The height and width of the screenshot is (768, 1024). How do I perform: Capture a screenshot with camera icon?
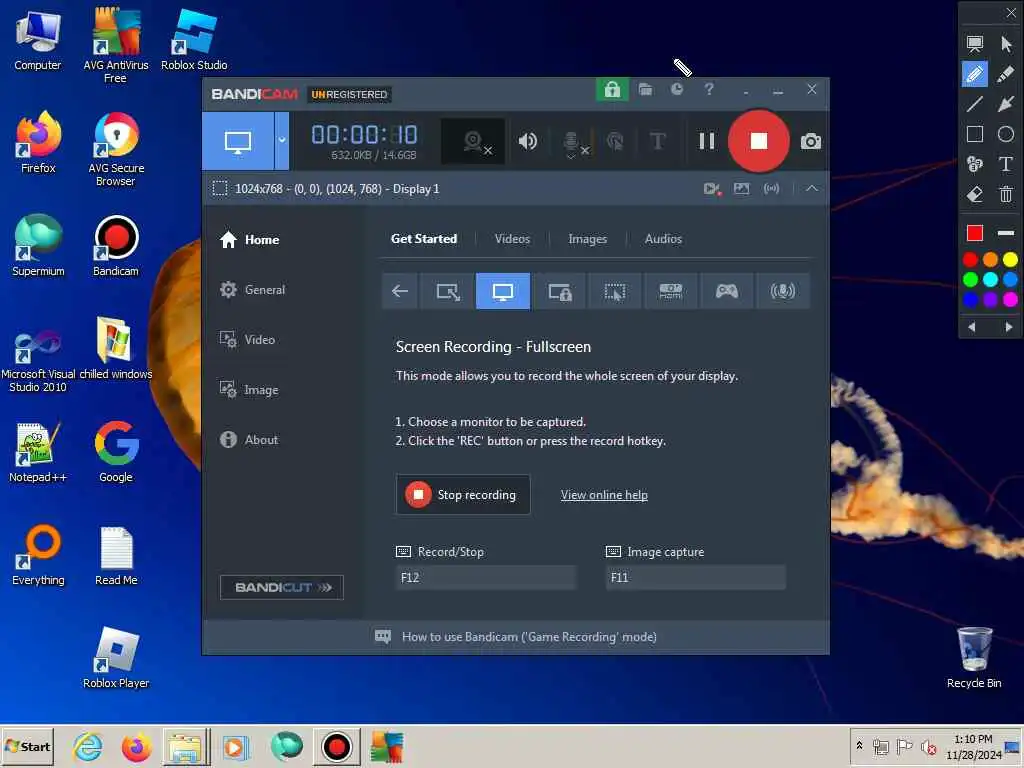pos(810,141)
